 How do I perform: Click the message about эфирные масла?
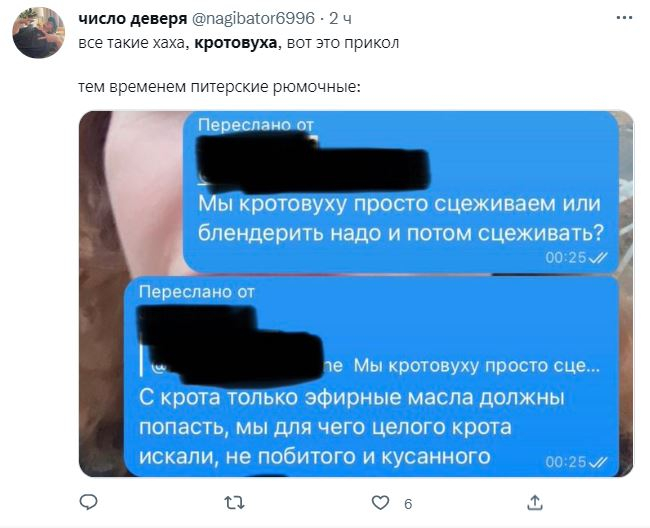(x=352, y=427)
